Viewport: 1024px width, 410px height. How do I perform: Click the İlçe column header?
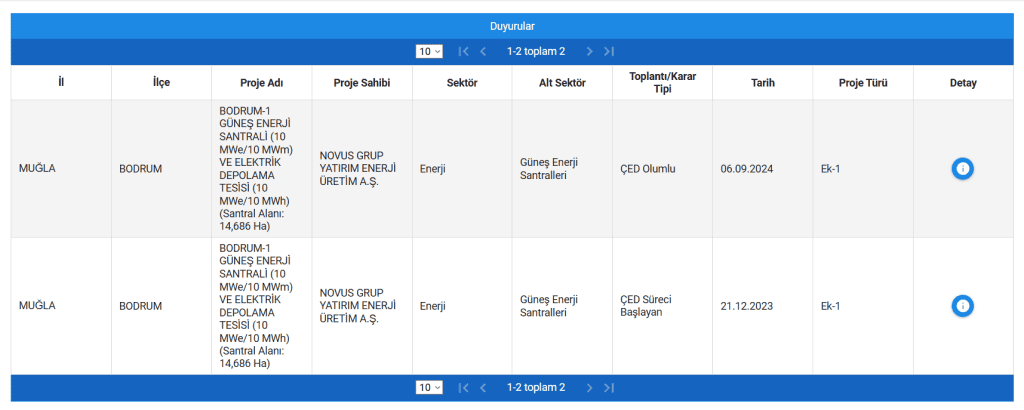pos(161,83)
